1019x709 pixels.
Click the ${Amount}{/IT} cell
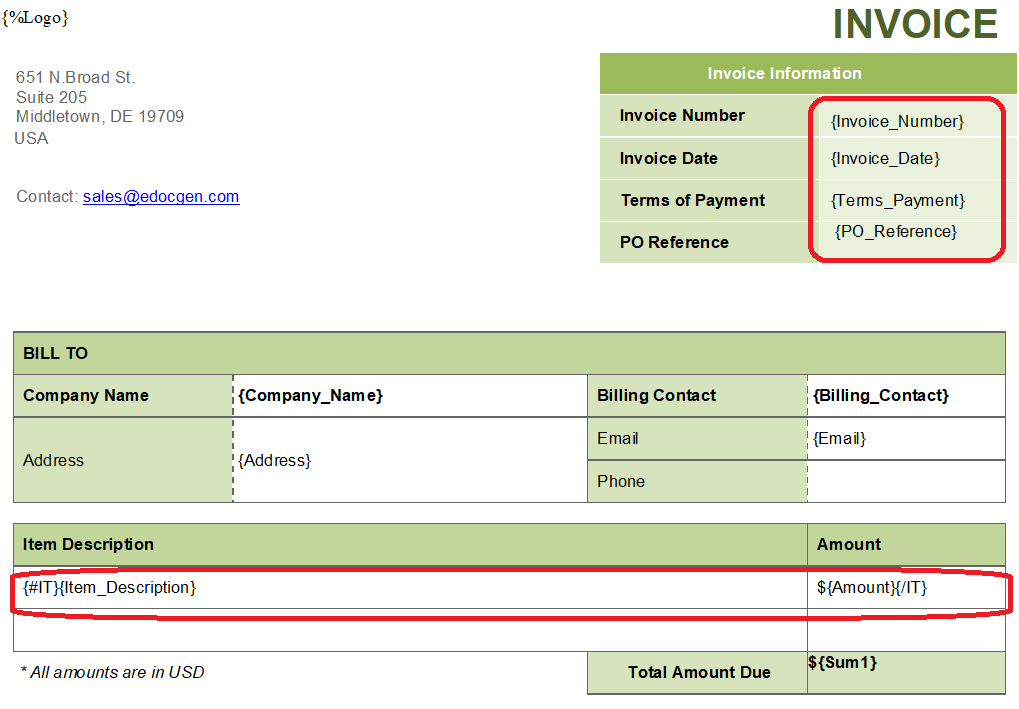872,588
